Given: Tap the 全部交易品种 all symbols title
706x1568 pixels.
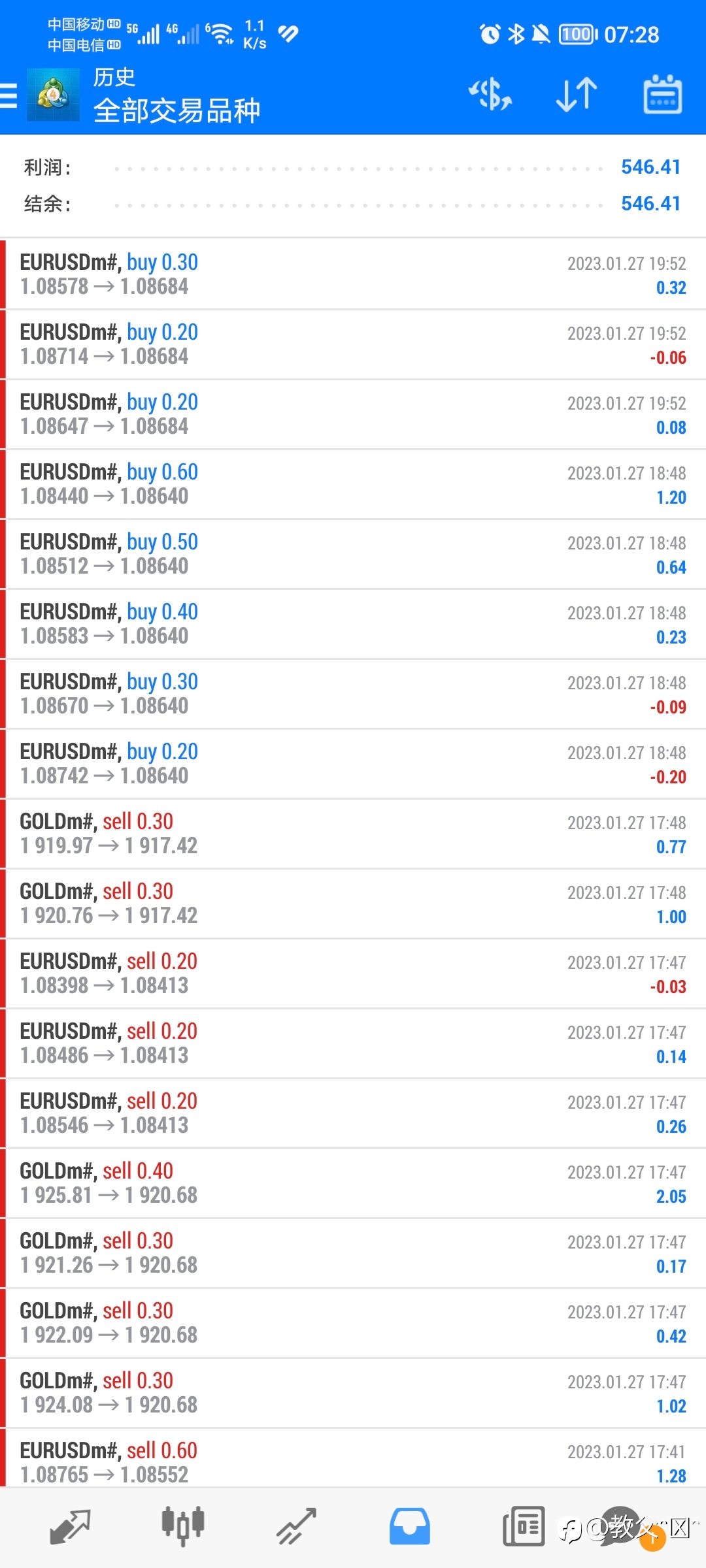Looking at the screenshot, I should click(177, 110).
